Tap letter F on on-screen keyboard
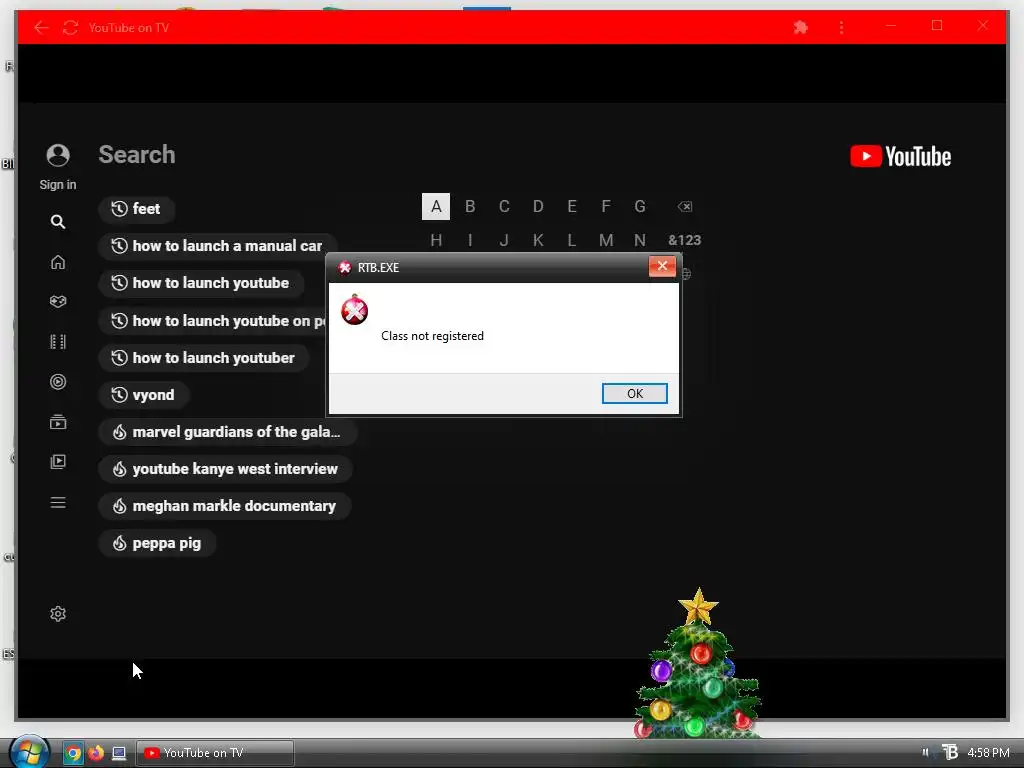Image resolution: width=1024 pixels, height=768 pixels. tap(606, 206)
